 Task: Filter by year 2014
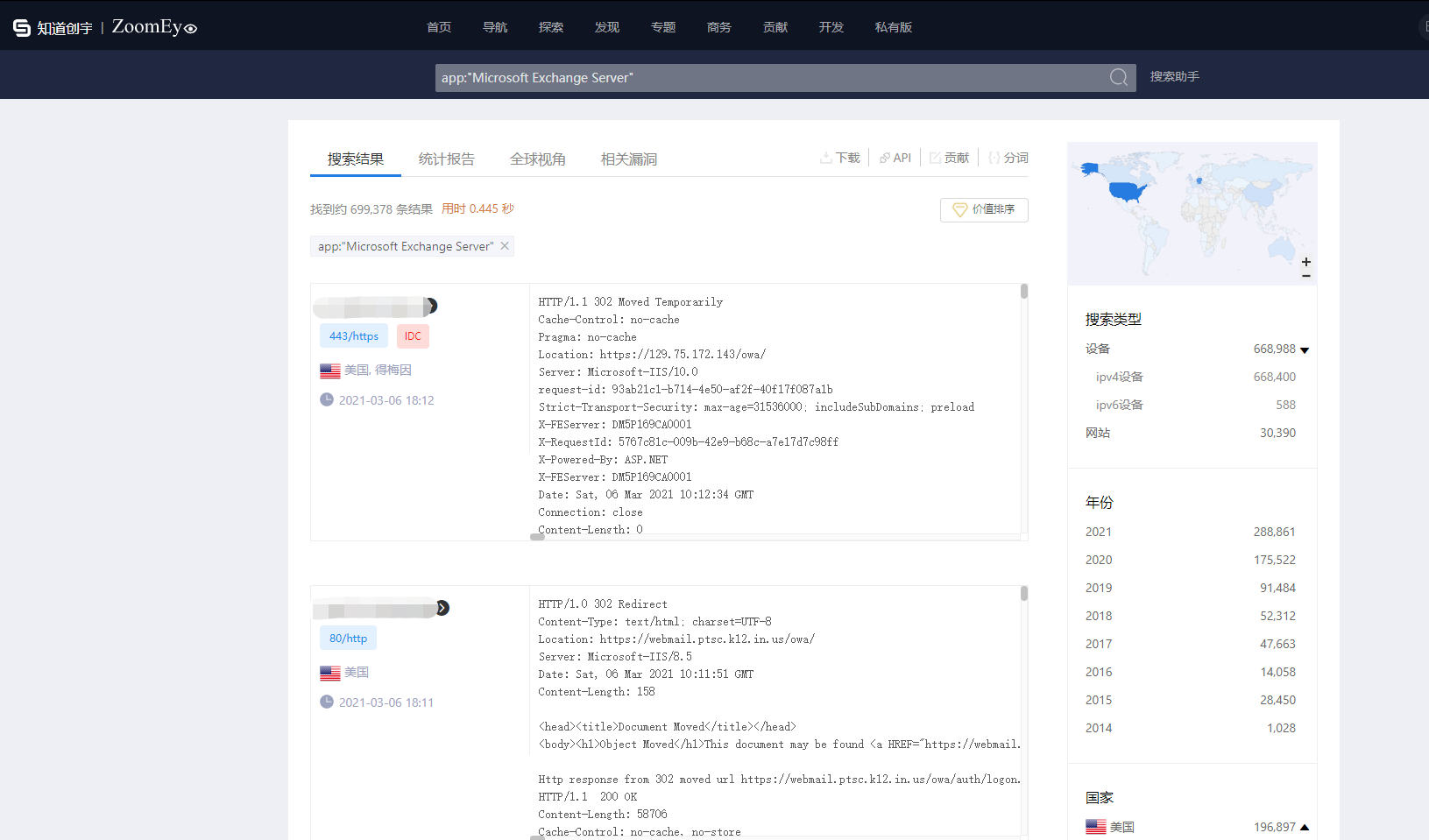click(x=1099, y=728)
